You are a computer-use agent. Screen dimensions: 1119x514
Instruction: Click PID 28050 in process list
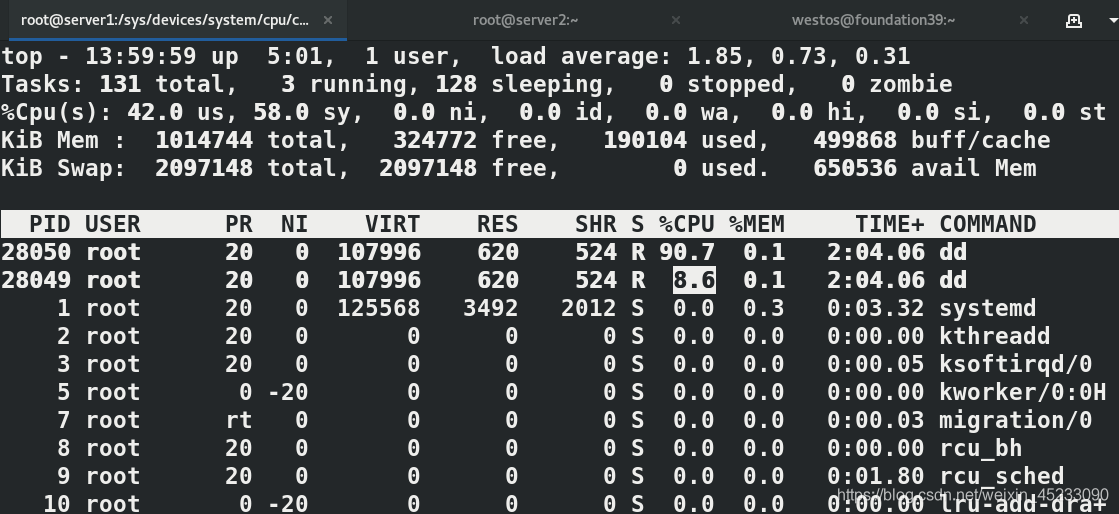pyautogui.click(x=36, y=252)
